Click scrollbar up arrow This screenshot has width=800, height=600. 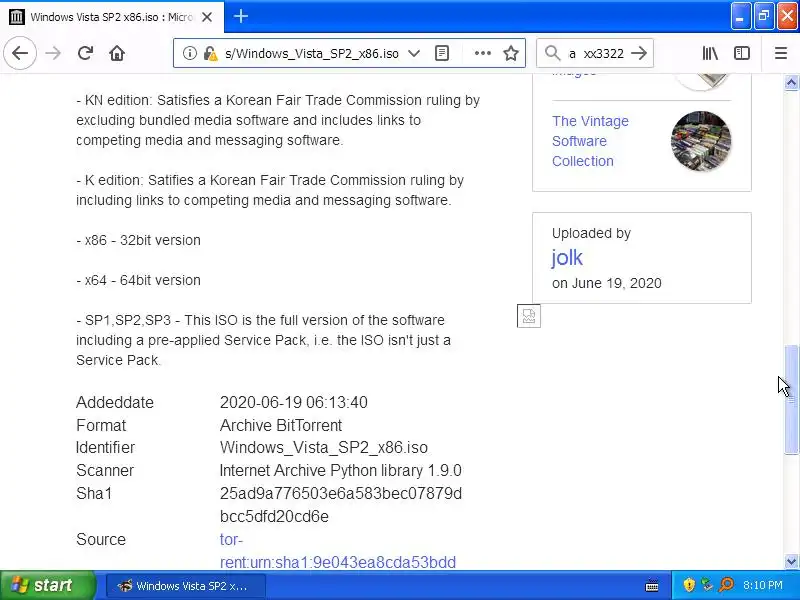(791, 82)
